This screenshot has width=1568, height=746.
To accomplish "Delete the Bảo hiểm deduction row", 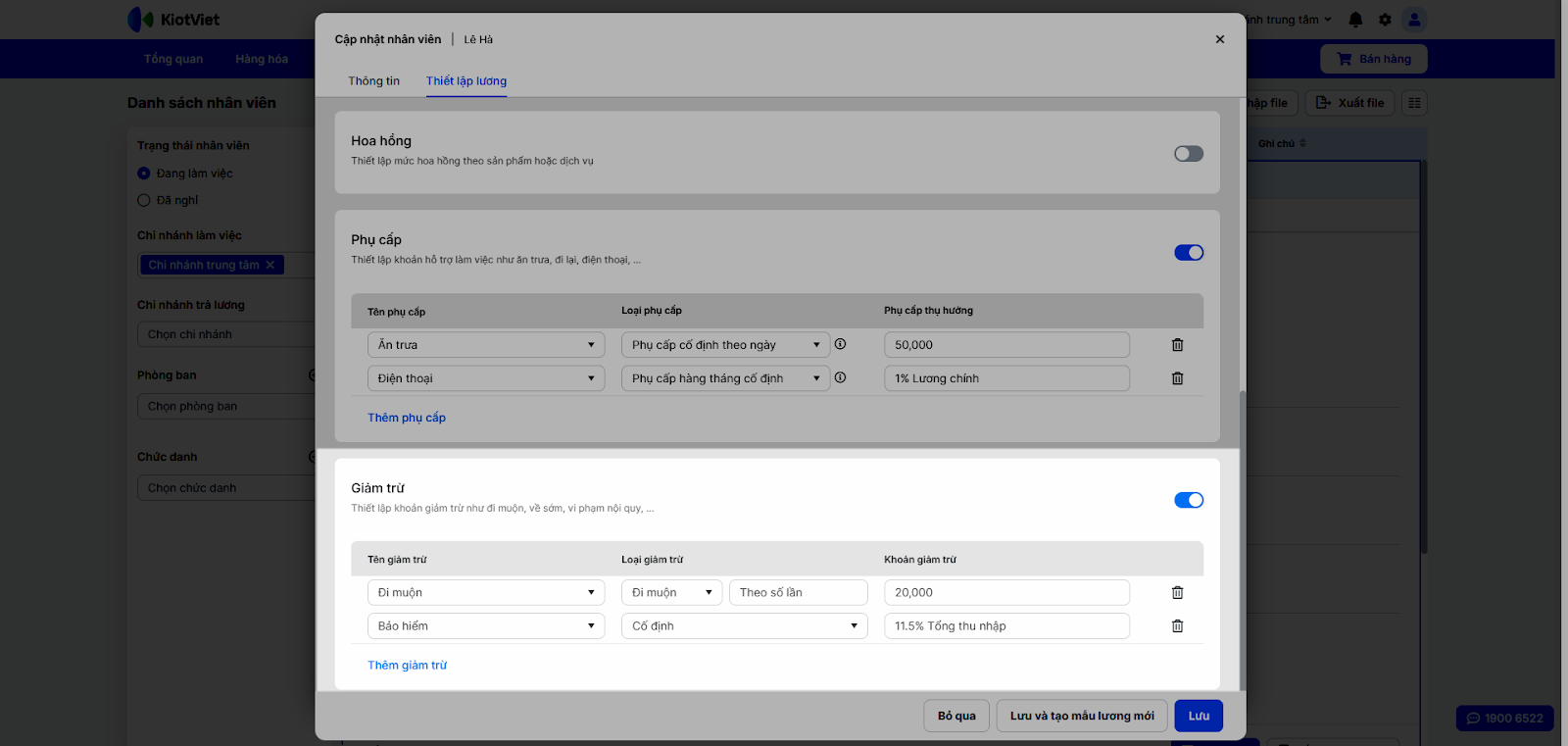I will 1177,626.
